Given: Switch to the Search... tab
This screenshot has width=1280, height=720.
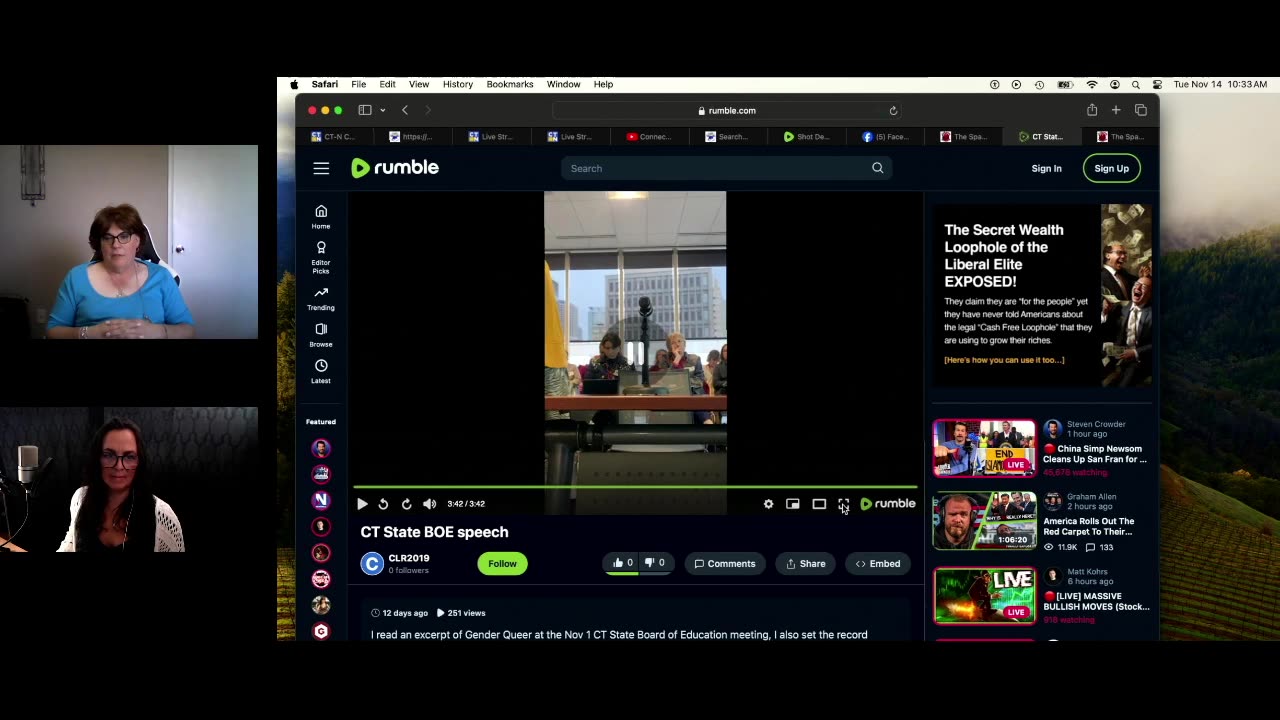Looking at the screenshot, I should 727,137.
